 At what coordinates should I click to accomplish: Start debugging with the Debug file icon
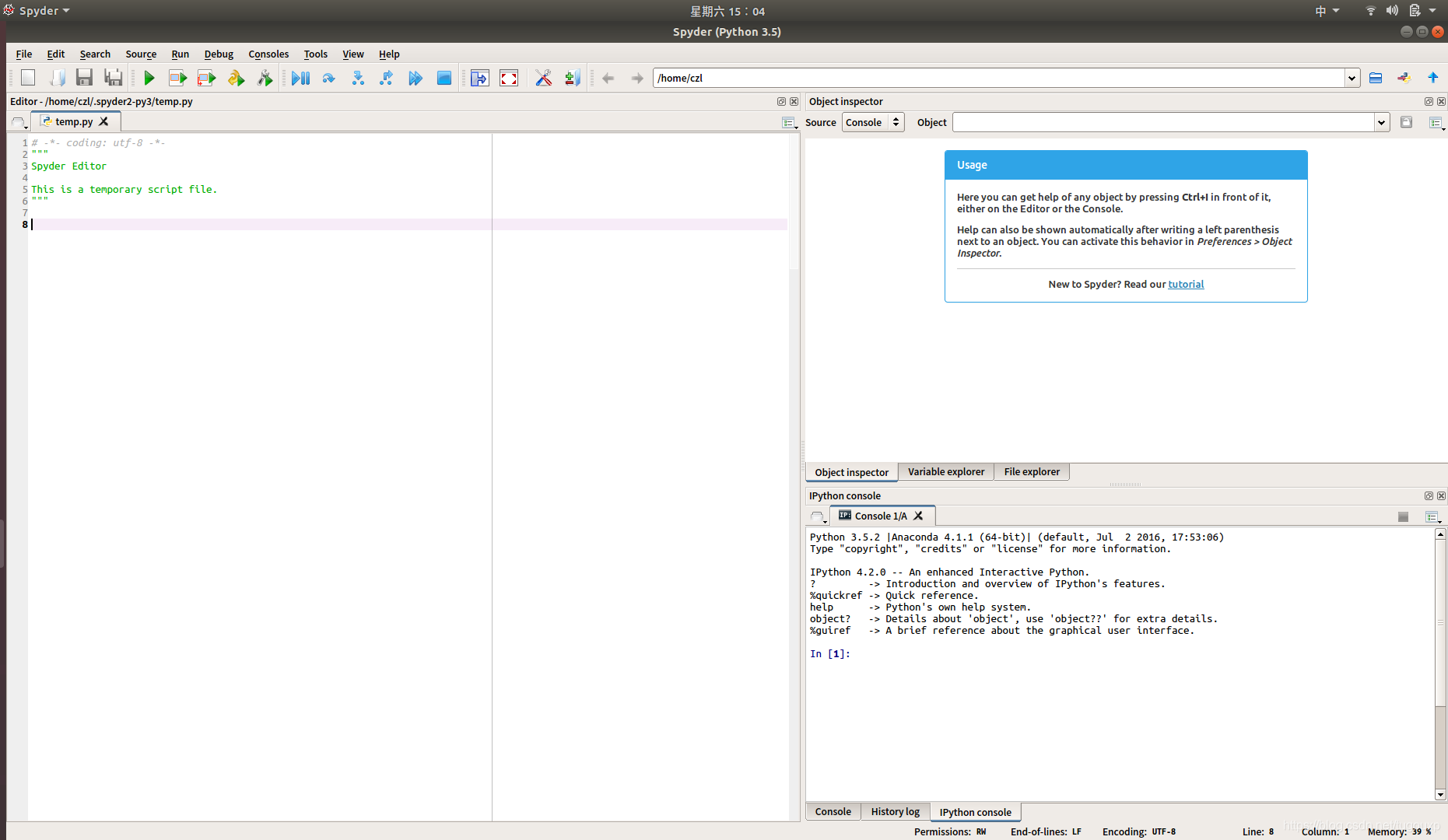coord(300,78)
